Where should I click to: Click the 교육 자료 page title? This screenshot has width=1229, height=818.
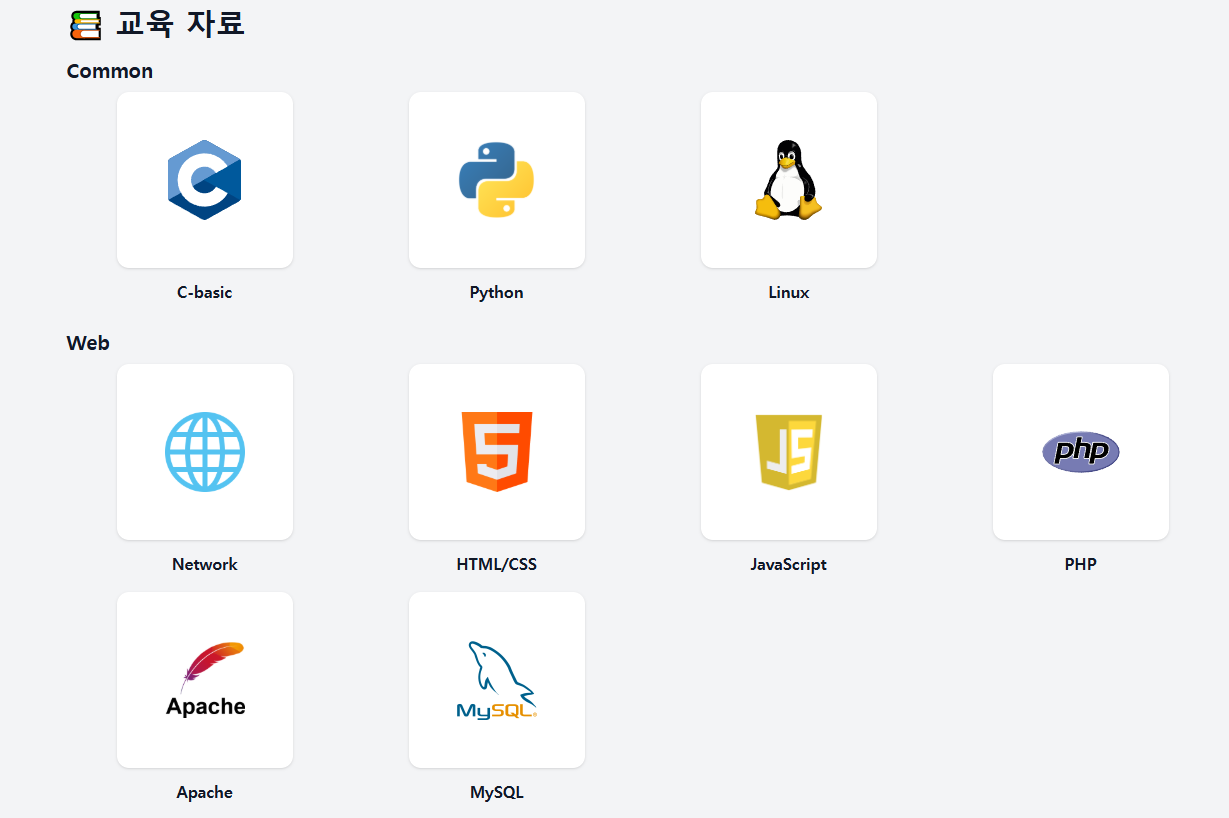click(x=180, y=24)
